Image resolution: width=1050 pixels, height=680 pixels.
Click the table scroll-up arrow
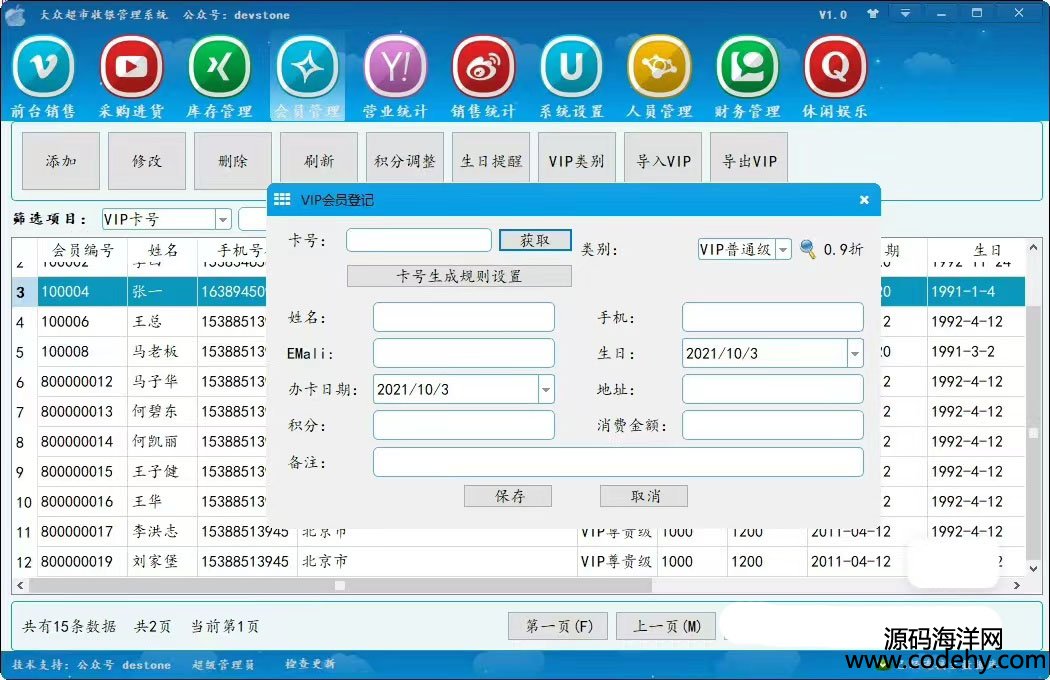(x=1033, y=247)
